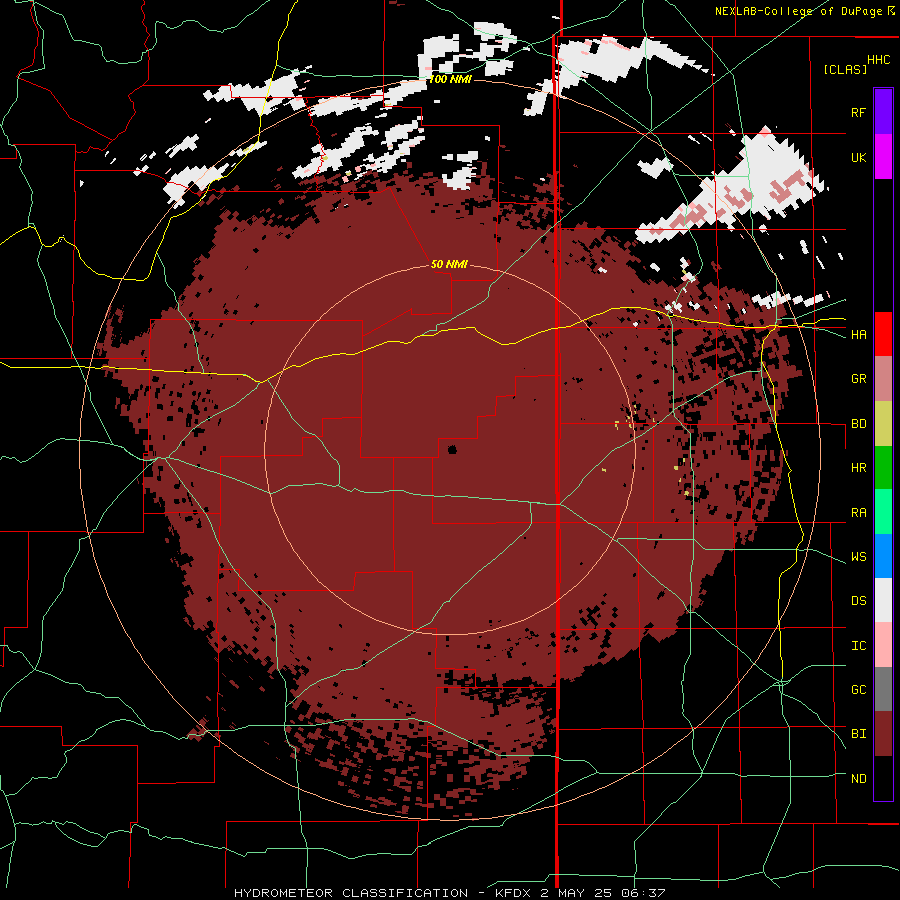Screen dimensions: 900x900
Task: Click the GC legend label
Action: pyautogui.click(x=858, y=690)
